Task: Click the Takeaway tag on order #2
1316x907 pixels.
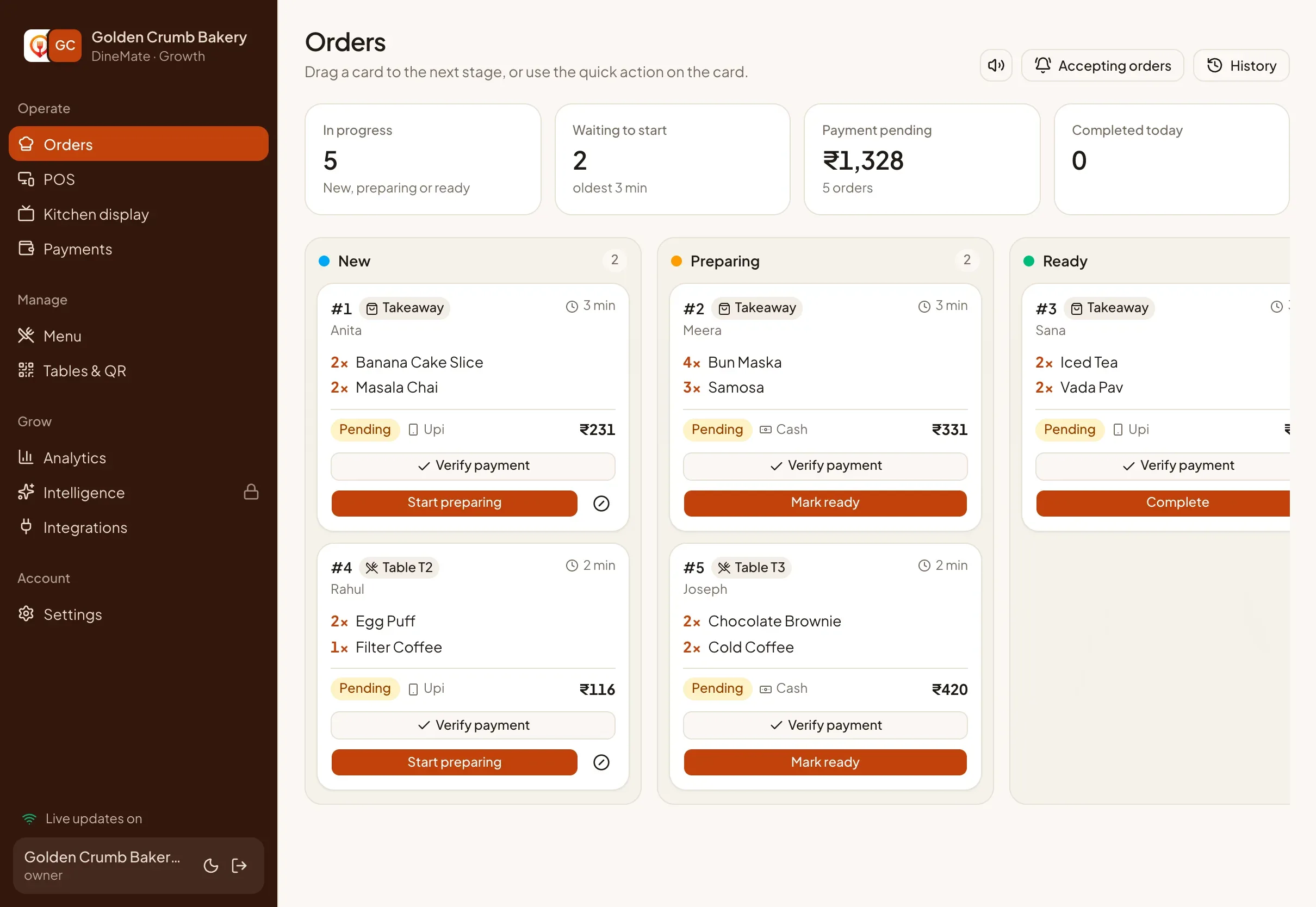Action: [757, 308]
